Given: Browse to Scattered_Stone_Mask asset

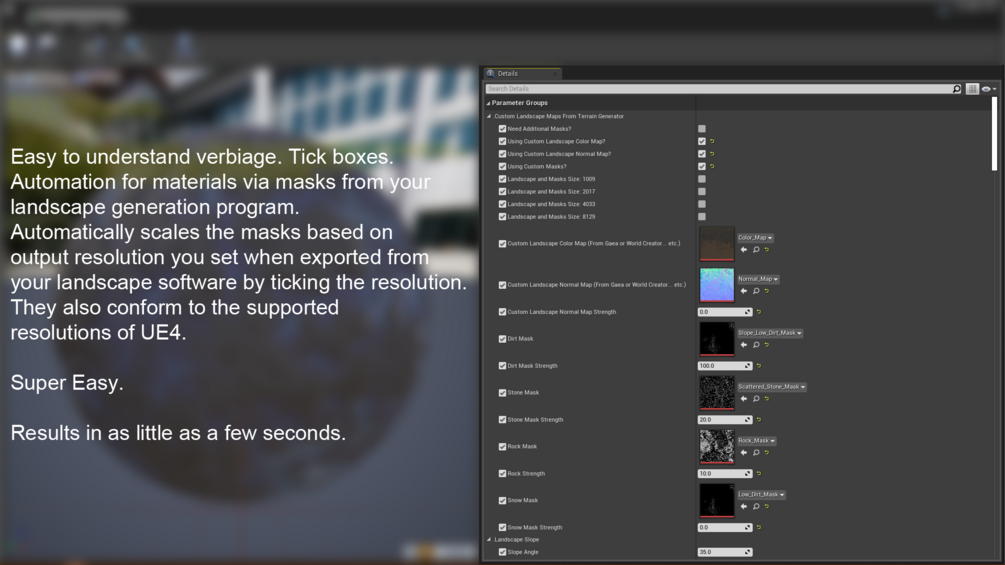Looking at the screenshot, I should pyautogui.click(x=756, y=398).
